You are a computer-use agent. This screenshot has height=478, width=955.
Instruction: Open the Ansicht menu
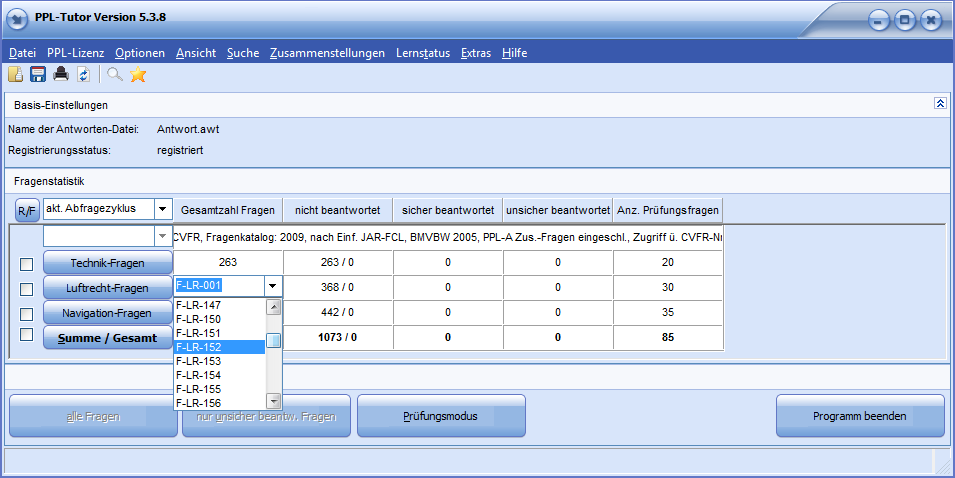click(x=196, y=53)
